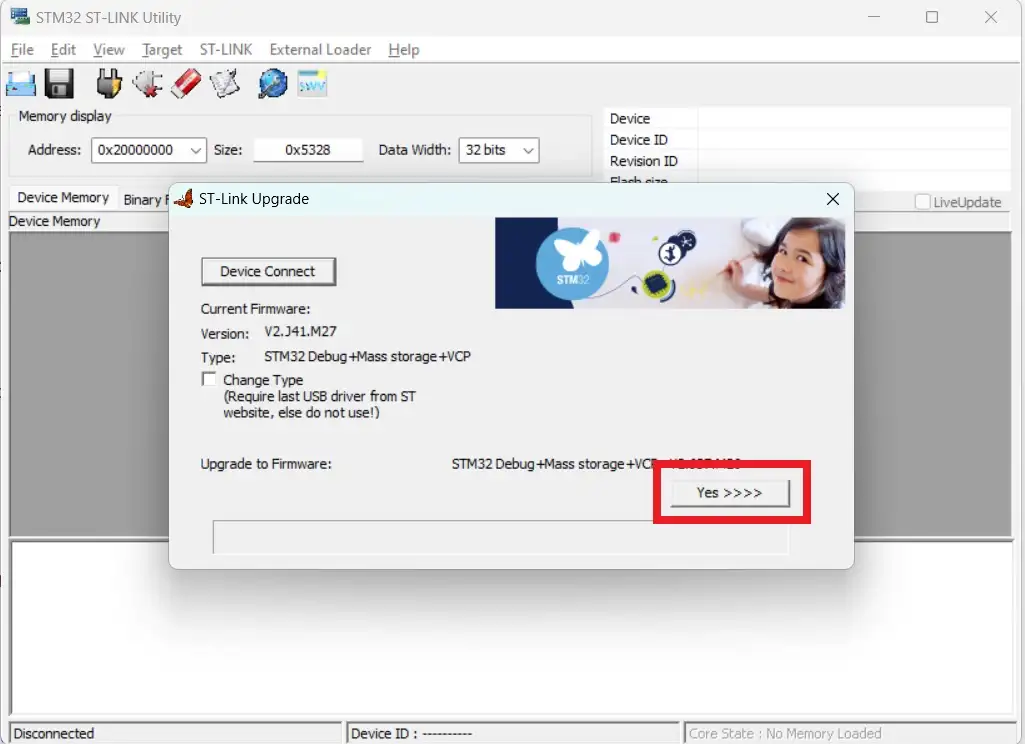Click the Disconnected status bar entry
This screenshot has width=1025, height=744.
coord(175,733)
